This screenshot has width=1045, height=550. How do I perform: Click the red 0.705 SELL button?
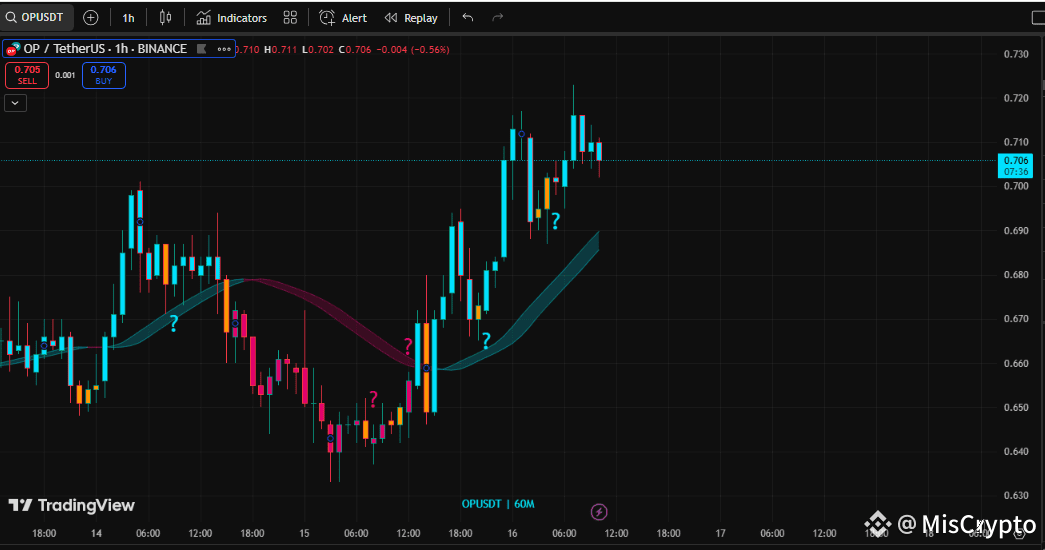[27, 75]
